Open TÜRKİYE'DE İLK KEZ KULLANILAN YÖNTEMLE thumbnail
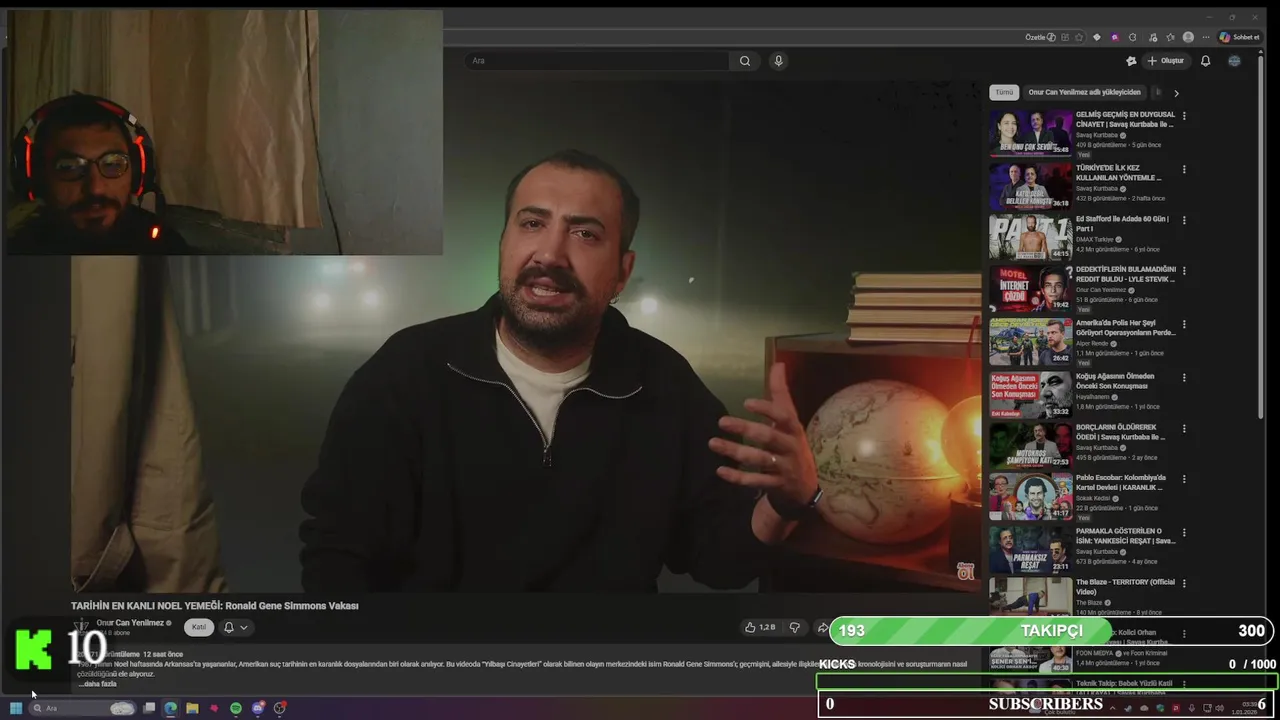Screen dimensions: 1280x720 (1031, 186)
